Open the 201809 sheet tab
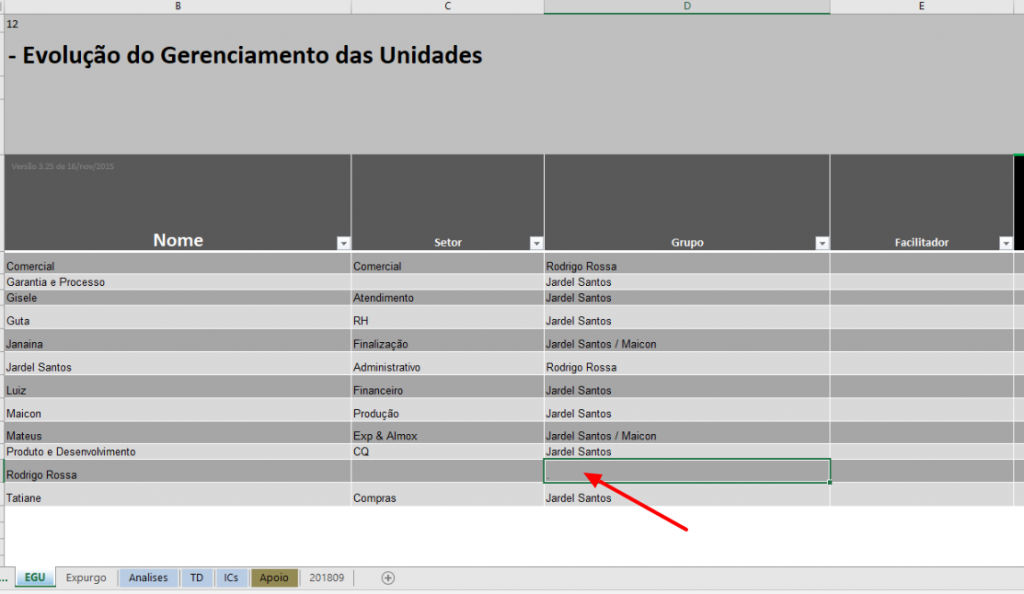 pyautogui.click(x=327, y=578)
